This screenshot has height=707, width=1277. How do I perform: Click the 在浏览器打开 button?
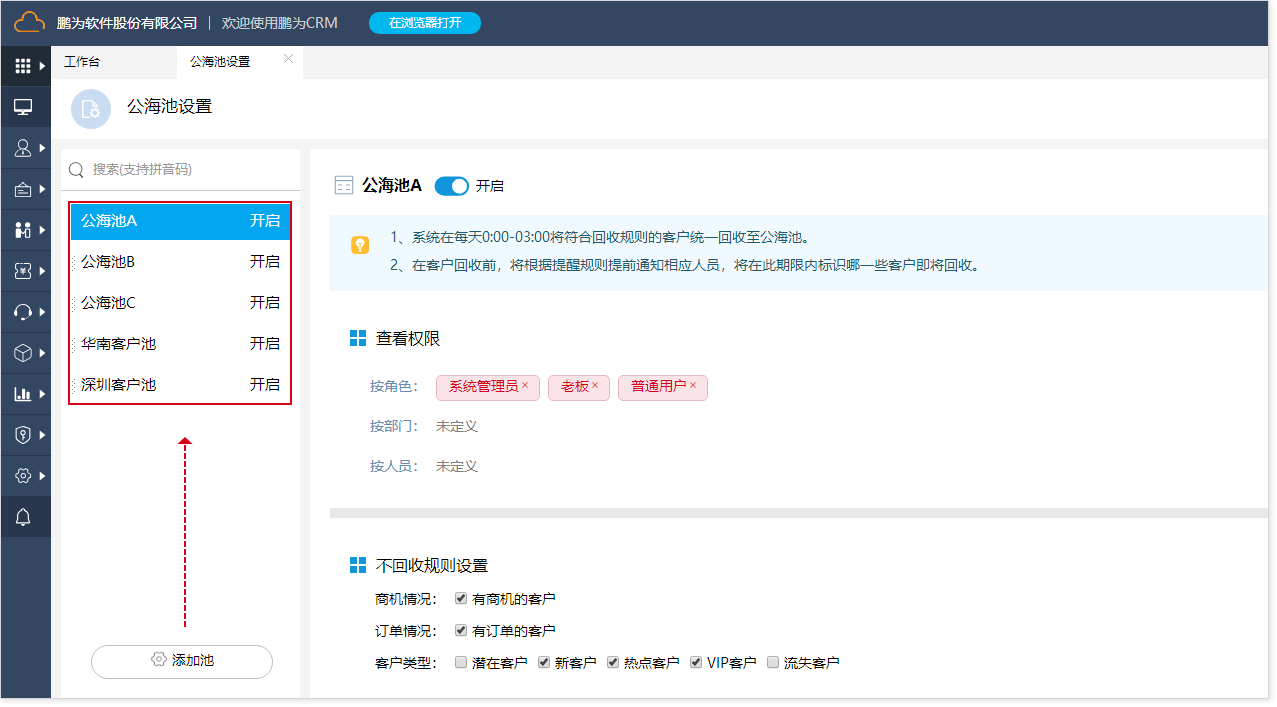point(425,23)
